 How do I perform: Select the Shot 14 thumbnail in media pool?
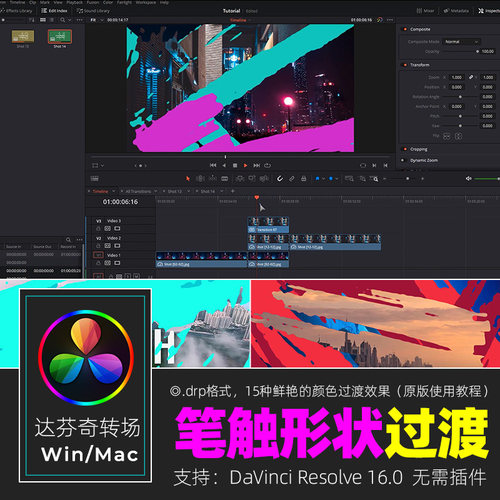click(60, 37)
